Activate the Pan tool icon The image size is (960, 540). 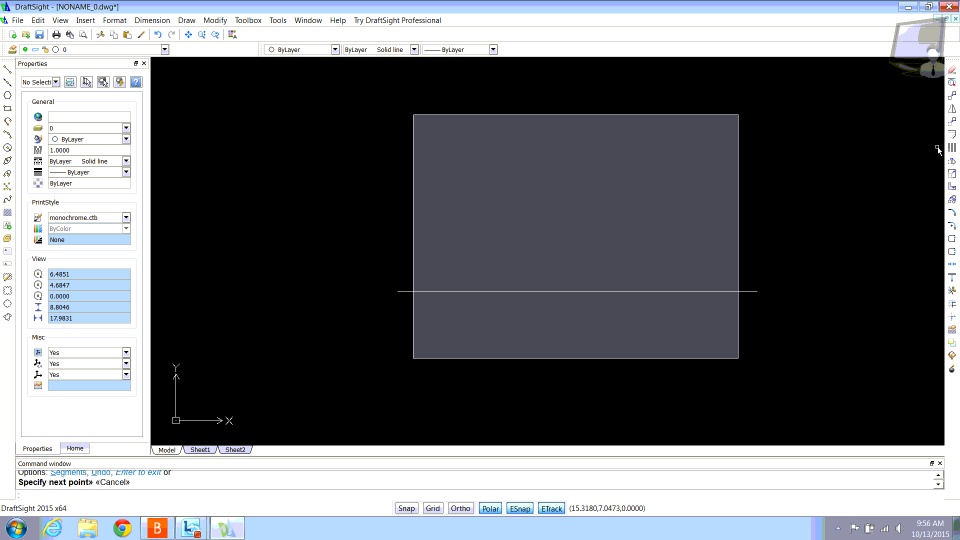(189, 35)
